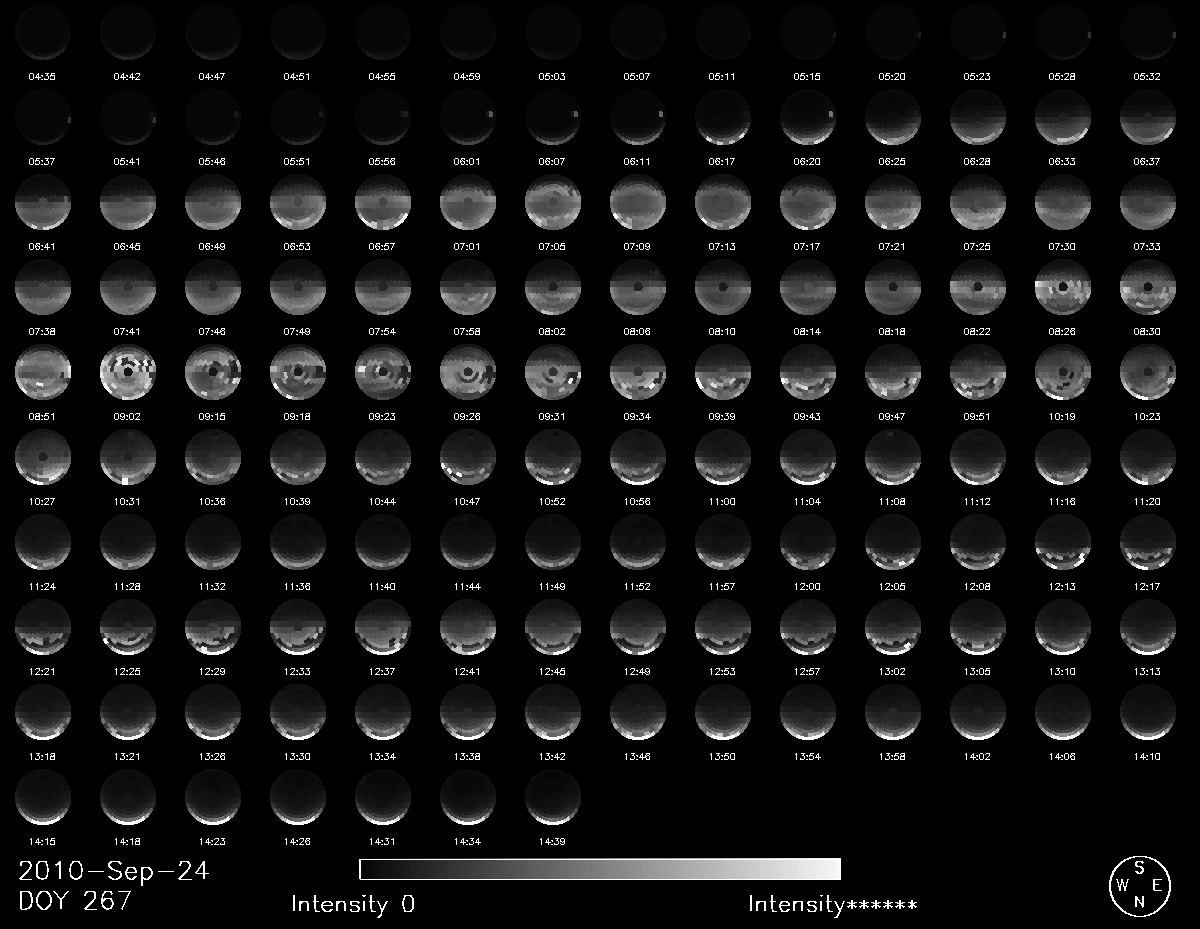The height and width of the screenshot is (929, 1200).
Task: Open the sky image above 09:31
Action: coord(553,373)
